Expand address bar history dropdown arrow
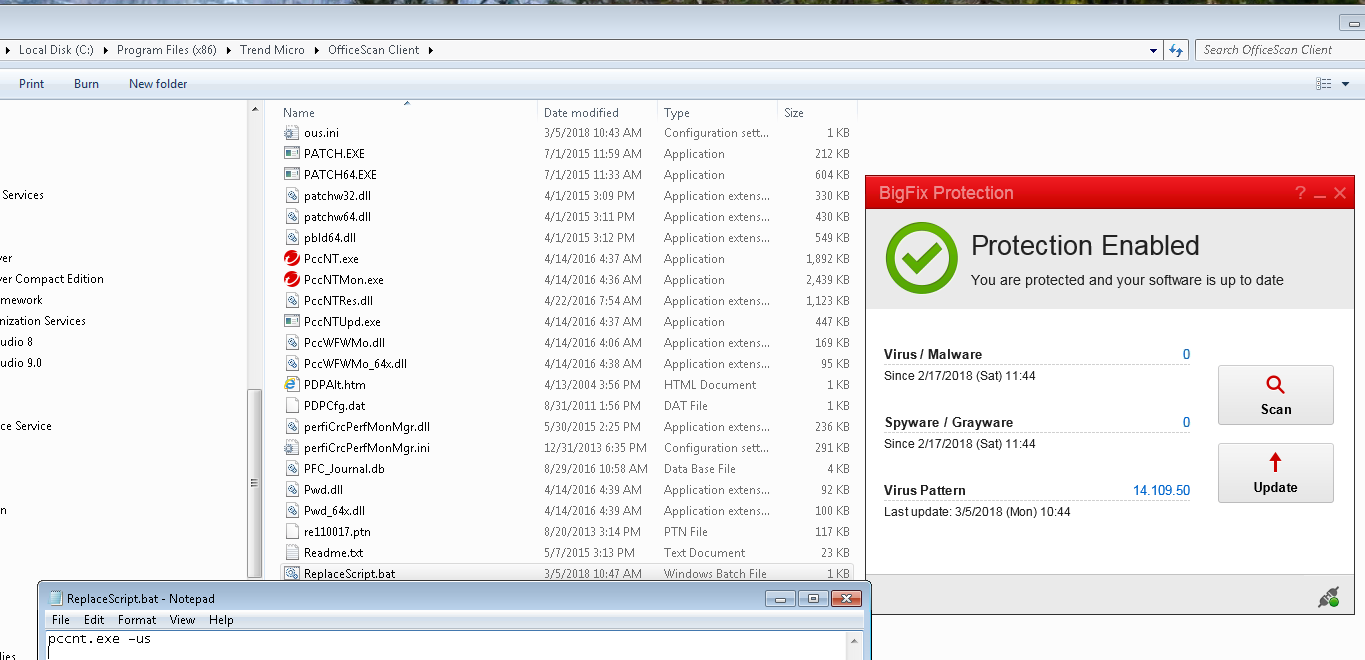This screenshot has height=660, width=1365. coord(1155,50)
